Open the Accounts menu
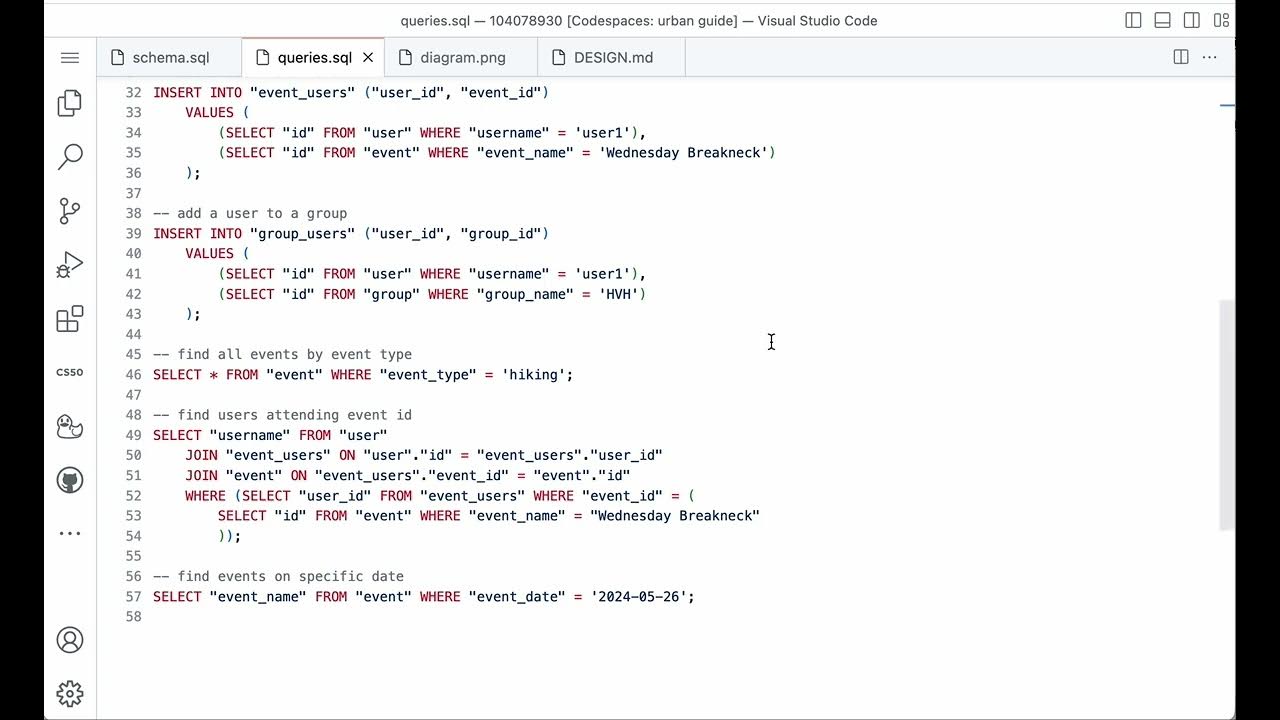The width and height of the screenshot is (1280, 720). 70,640
